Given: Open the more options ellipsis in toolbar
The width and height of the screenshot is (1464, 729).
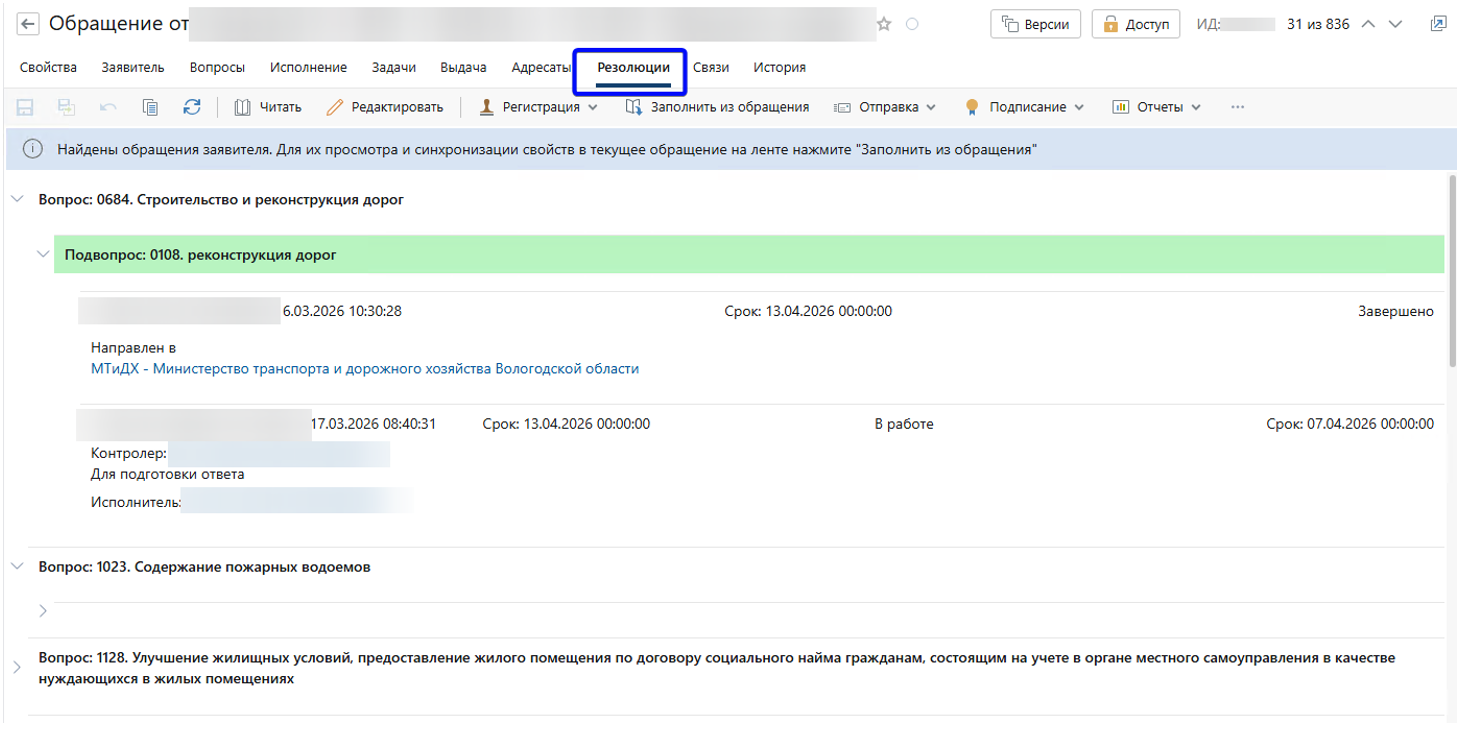Looking at the screenshot, I should 1238,107.
